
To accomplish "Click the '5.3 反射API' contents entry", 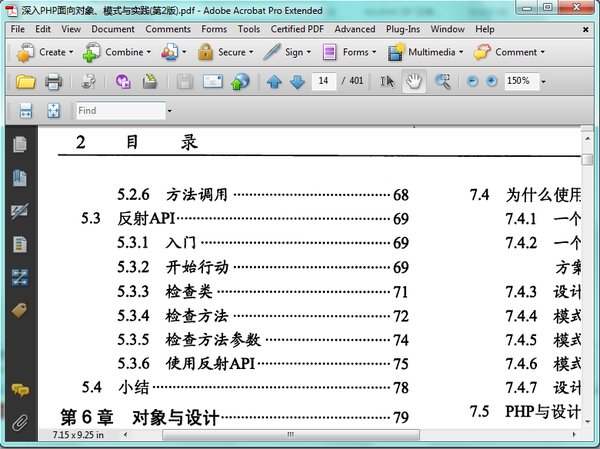I will pyautogui.click(x=245, y=219).
